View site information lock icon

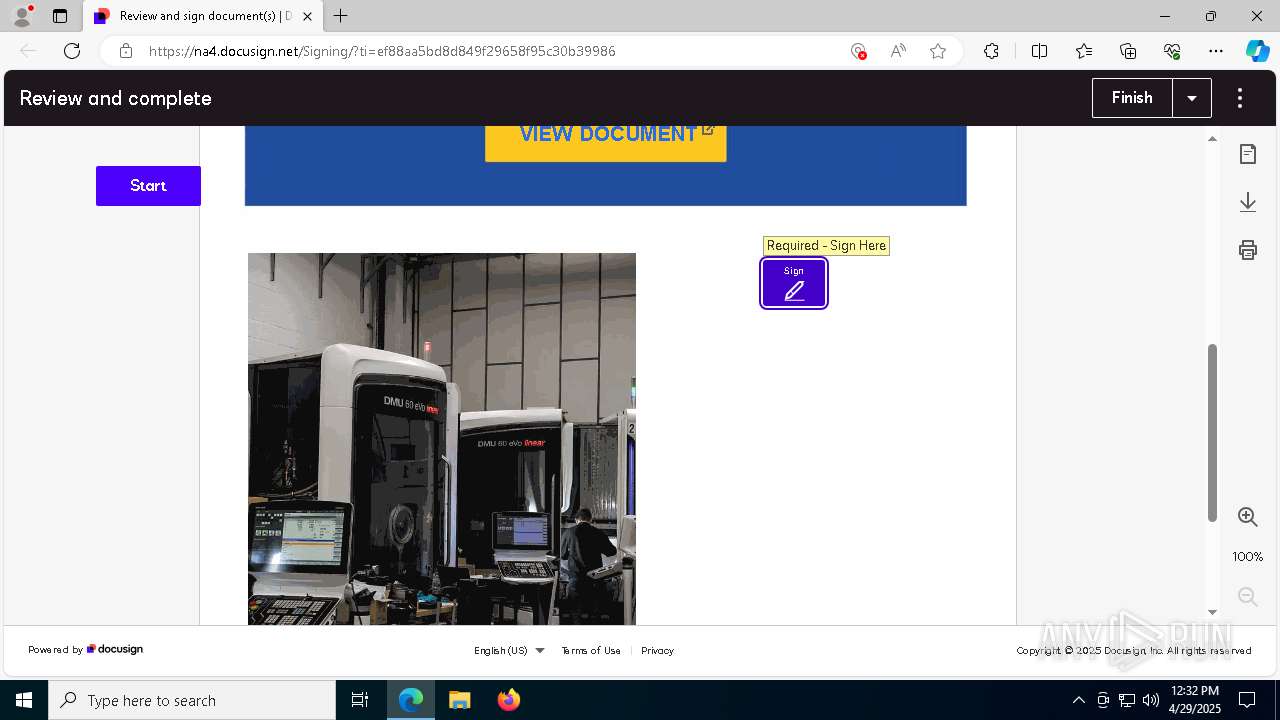click(126, 51)
